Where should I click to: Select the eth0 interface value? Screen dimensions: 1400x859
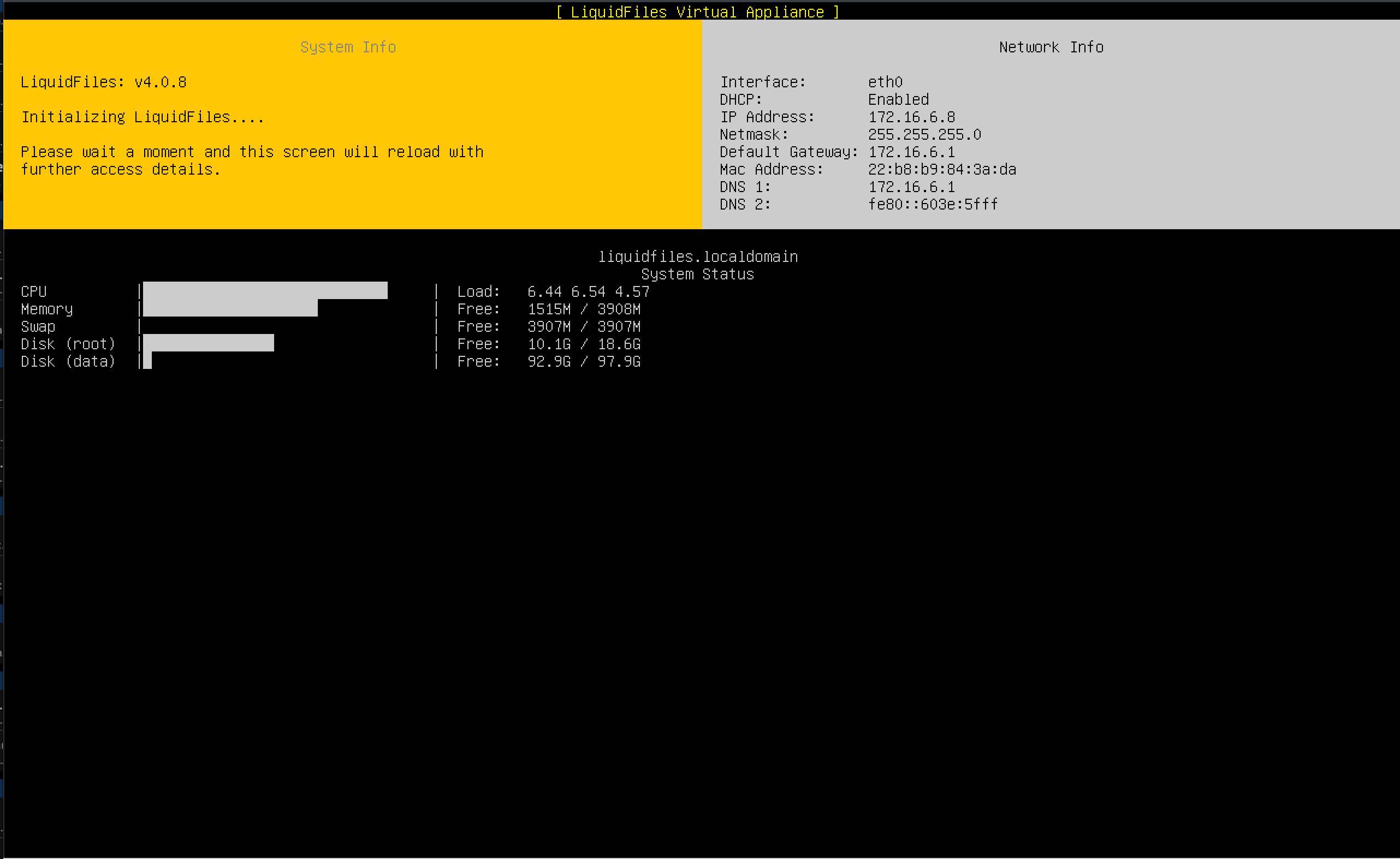(885, 82)
